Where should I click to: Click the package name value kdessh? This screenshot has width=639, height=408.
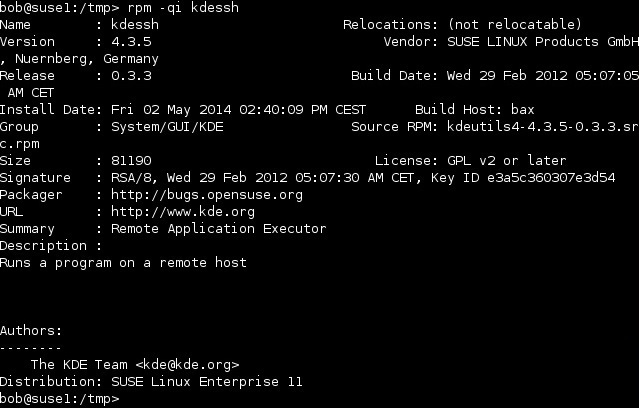coord(135,24)
